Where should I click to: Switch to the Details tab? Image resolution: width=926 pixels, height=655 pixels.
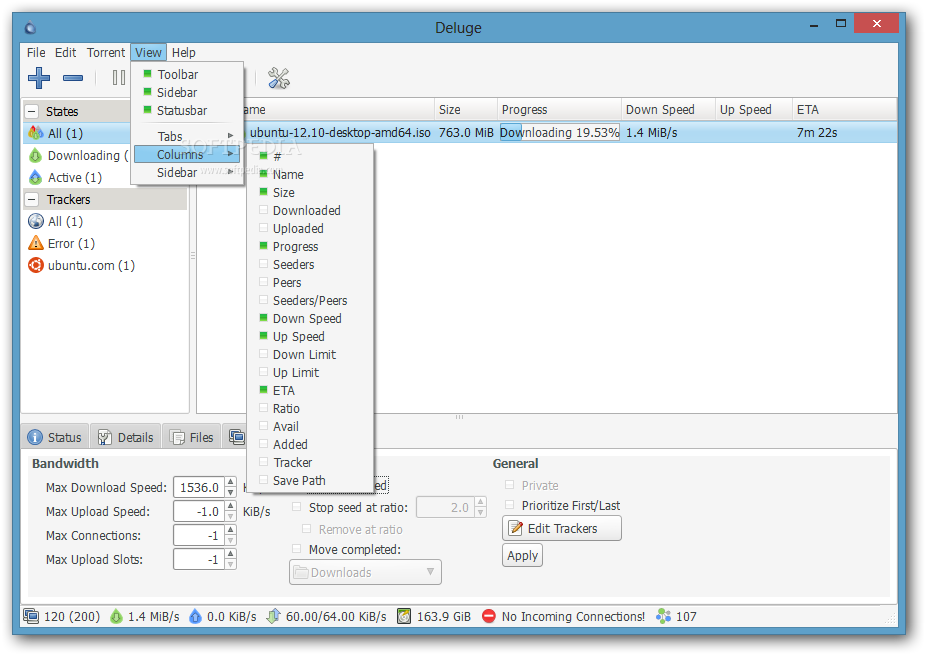click(x=126, y=437)
